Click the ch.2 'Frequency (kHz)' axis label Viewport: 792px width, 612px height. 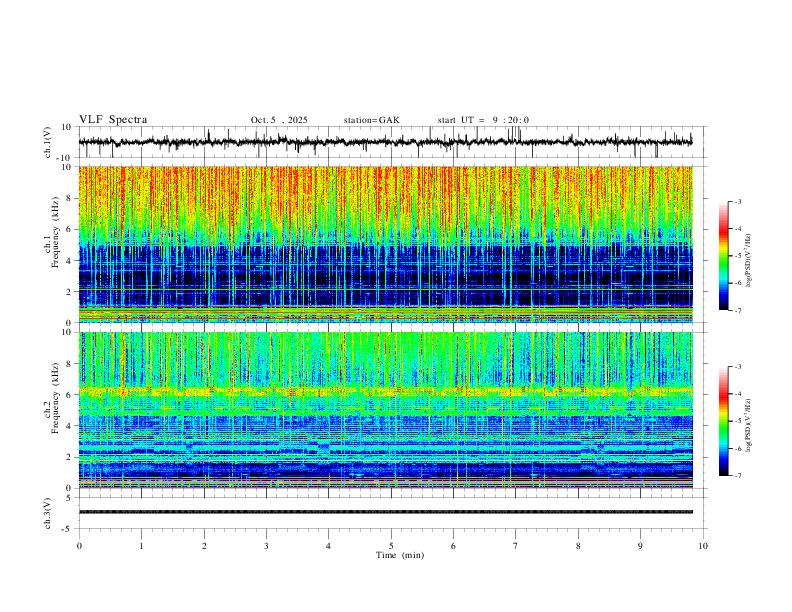point(55,397)
